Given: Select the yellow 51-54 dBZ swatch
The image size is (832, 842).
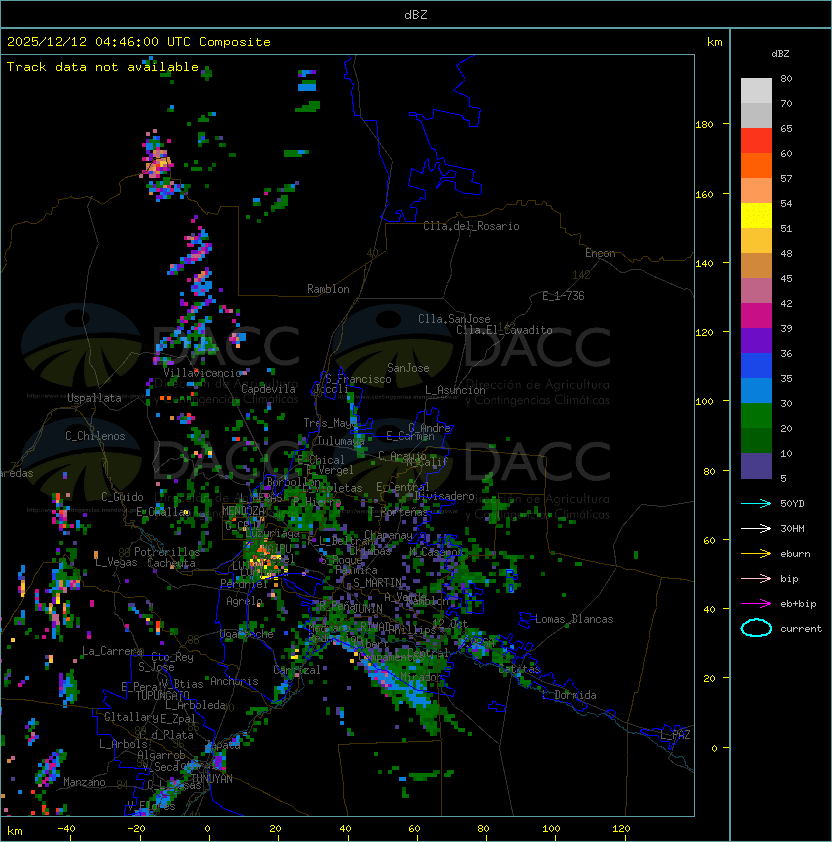Looking at the screenshot, I should coord(756,215).
